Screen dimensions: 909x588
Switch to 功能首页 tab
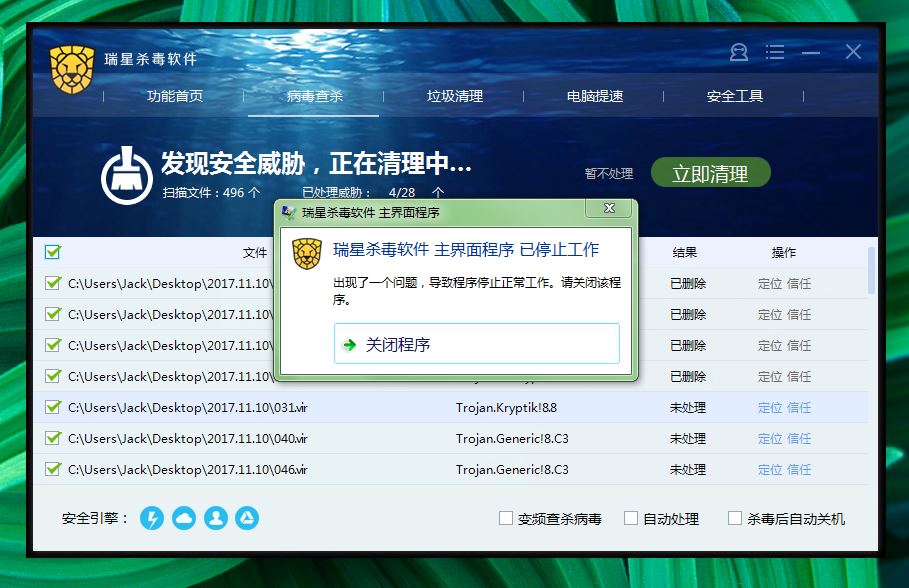click(x=175, y=96)
